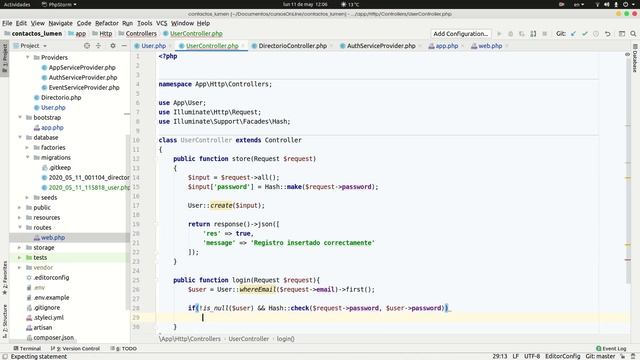This screenshot has width=640, height=360.
Task: Expand the factories folder
Action: tap(28, 148)
